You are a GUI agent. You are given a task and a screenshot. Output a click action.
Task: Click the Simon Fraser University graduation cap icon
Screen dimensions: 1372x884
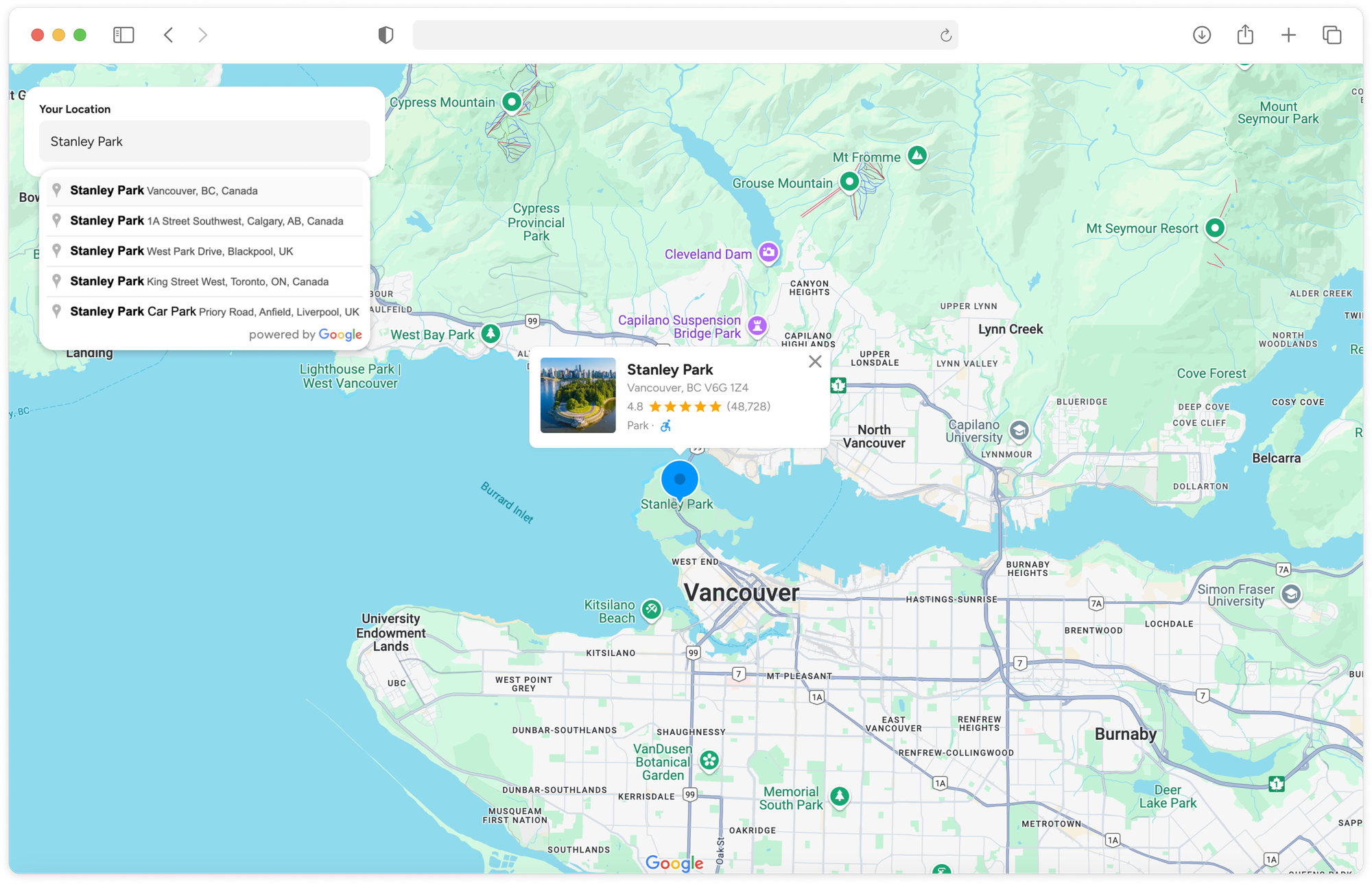coord(1292,596)
